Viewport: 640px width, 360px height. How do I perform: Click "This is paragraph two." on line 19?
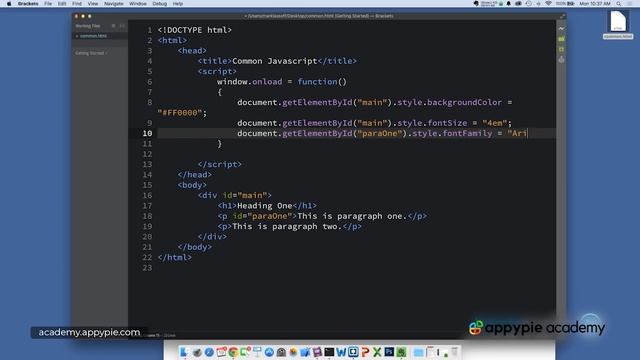click(x=287, y=227)
